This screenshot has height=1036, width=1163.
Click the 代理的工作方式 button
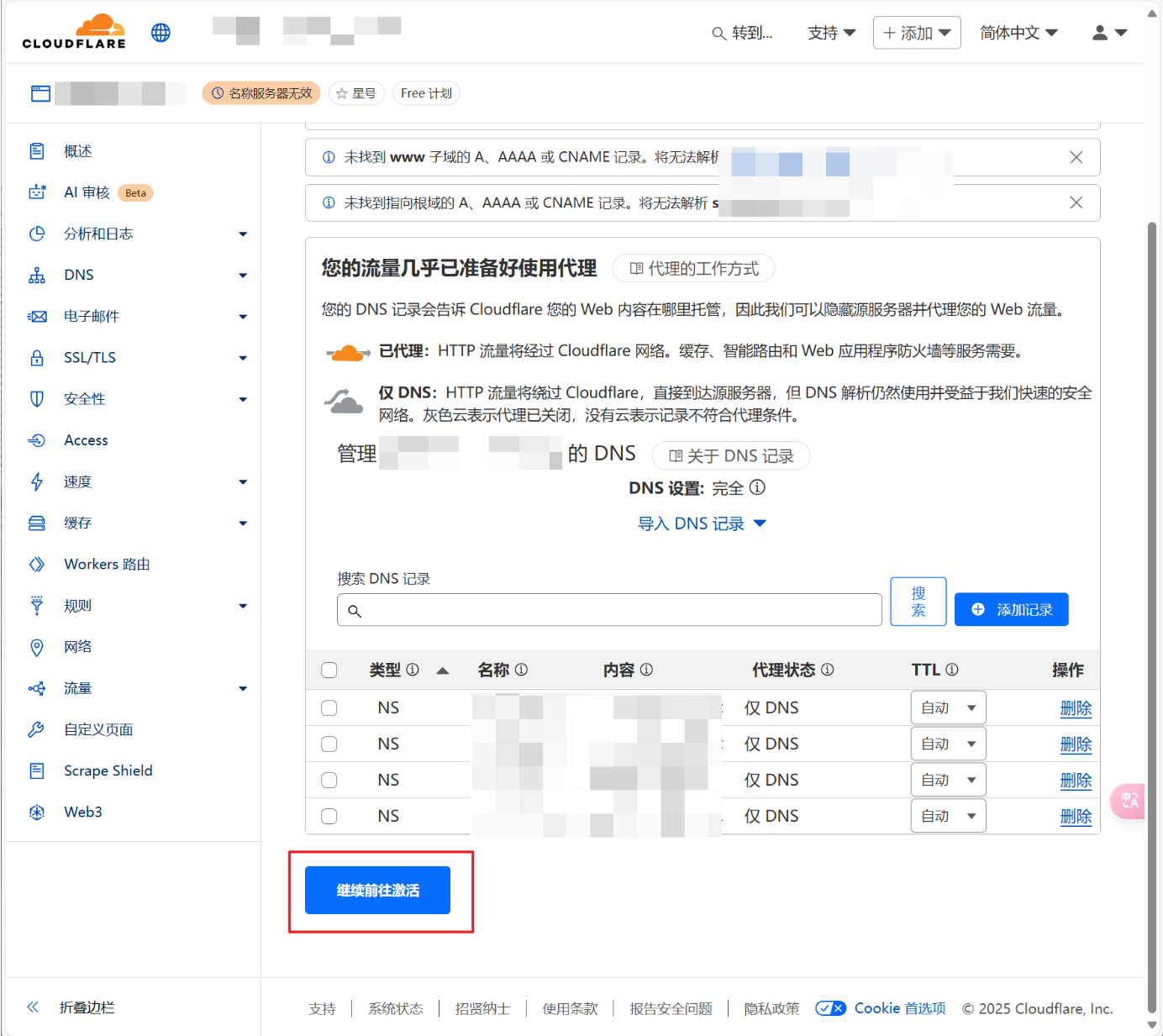(693, 268)
